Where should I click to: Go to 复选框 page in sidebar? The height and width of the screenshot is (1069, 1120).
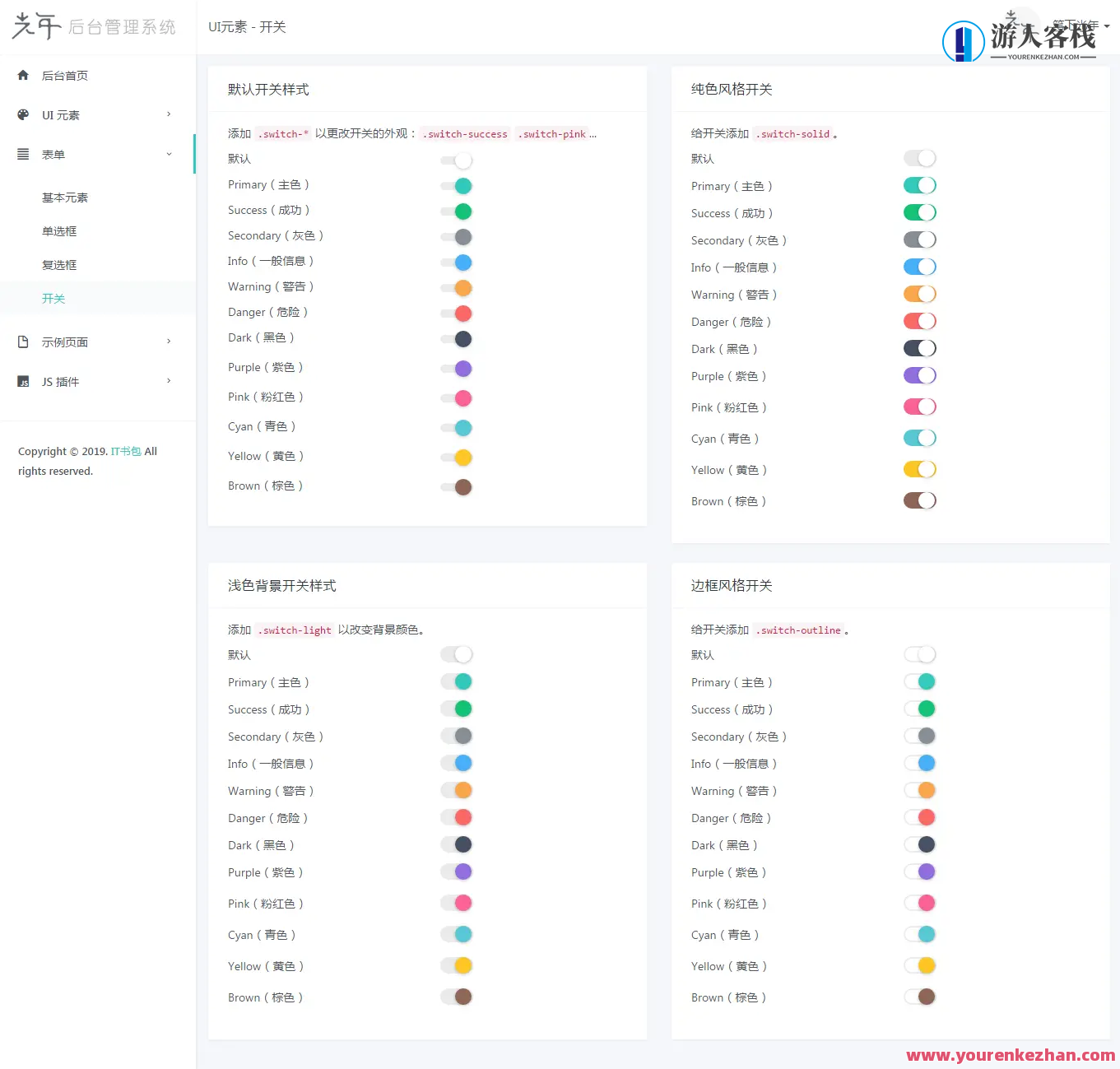click(x=59, y=265)
